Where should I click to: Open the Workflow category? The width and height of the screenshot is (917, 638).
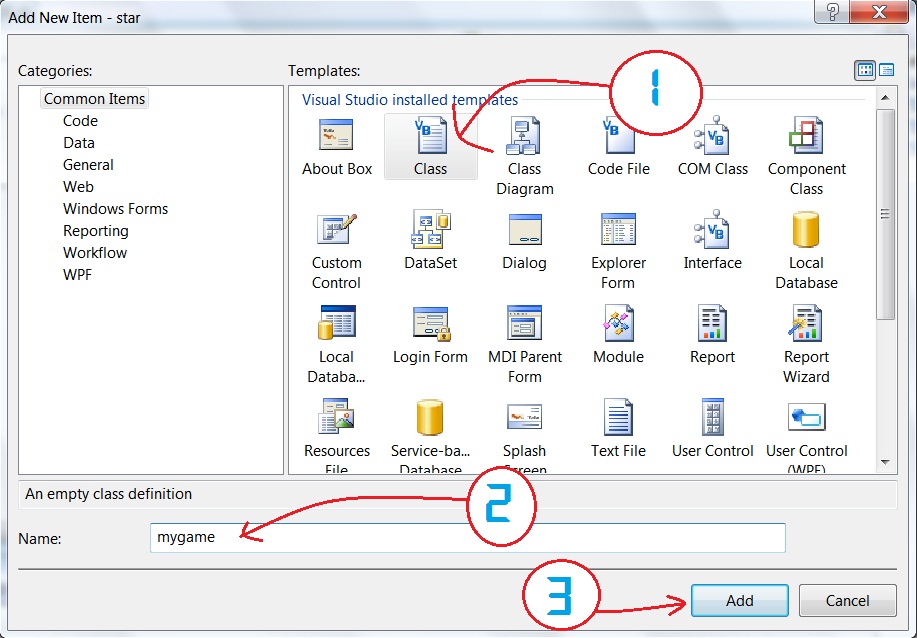(95, 253)
